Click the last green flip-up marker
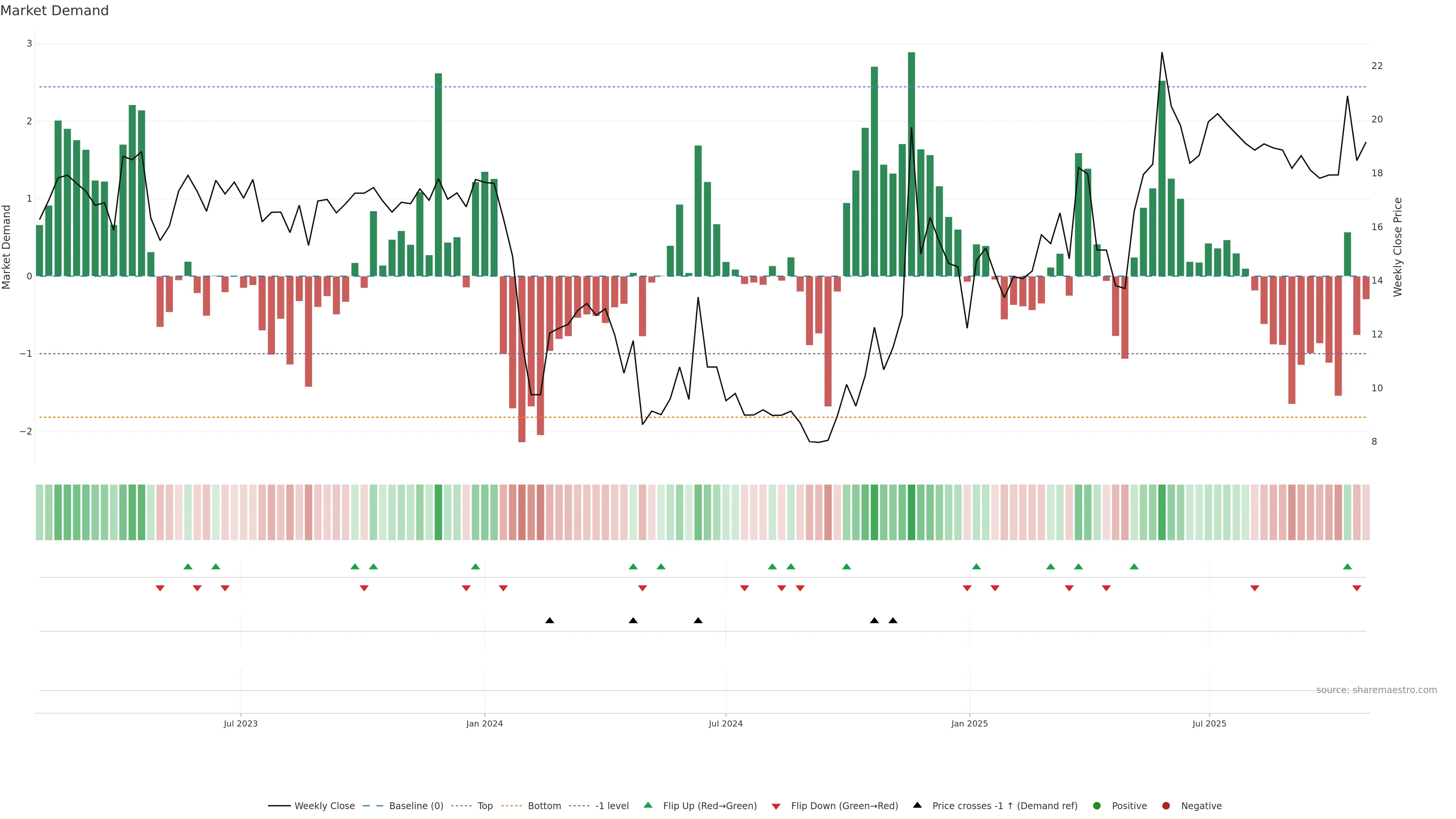 pos(1348,567)
